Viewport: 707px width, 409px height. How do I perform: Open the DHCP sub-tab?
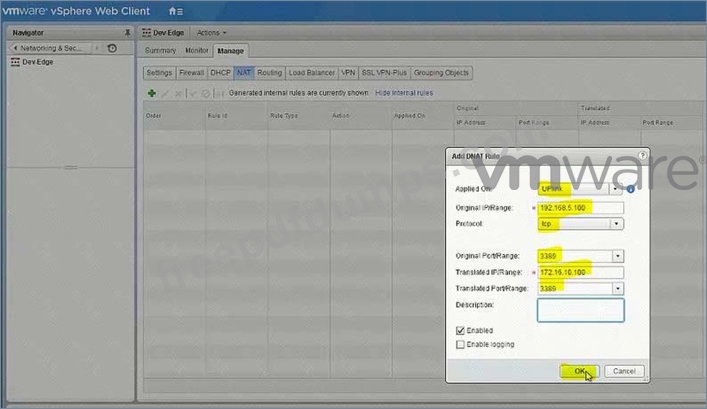pos(220,73)
